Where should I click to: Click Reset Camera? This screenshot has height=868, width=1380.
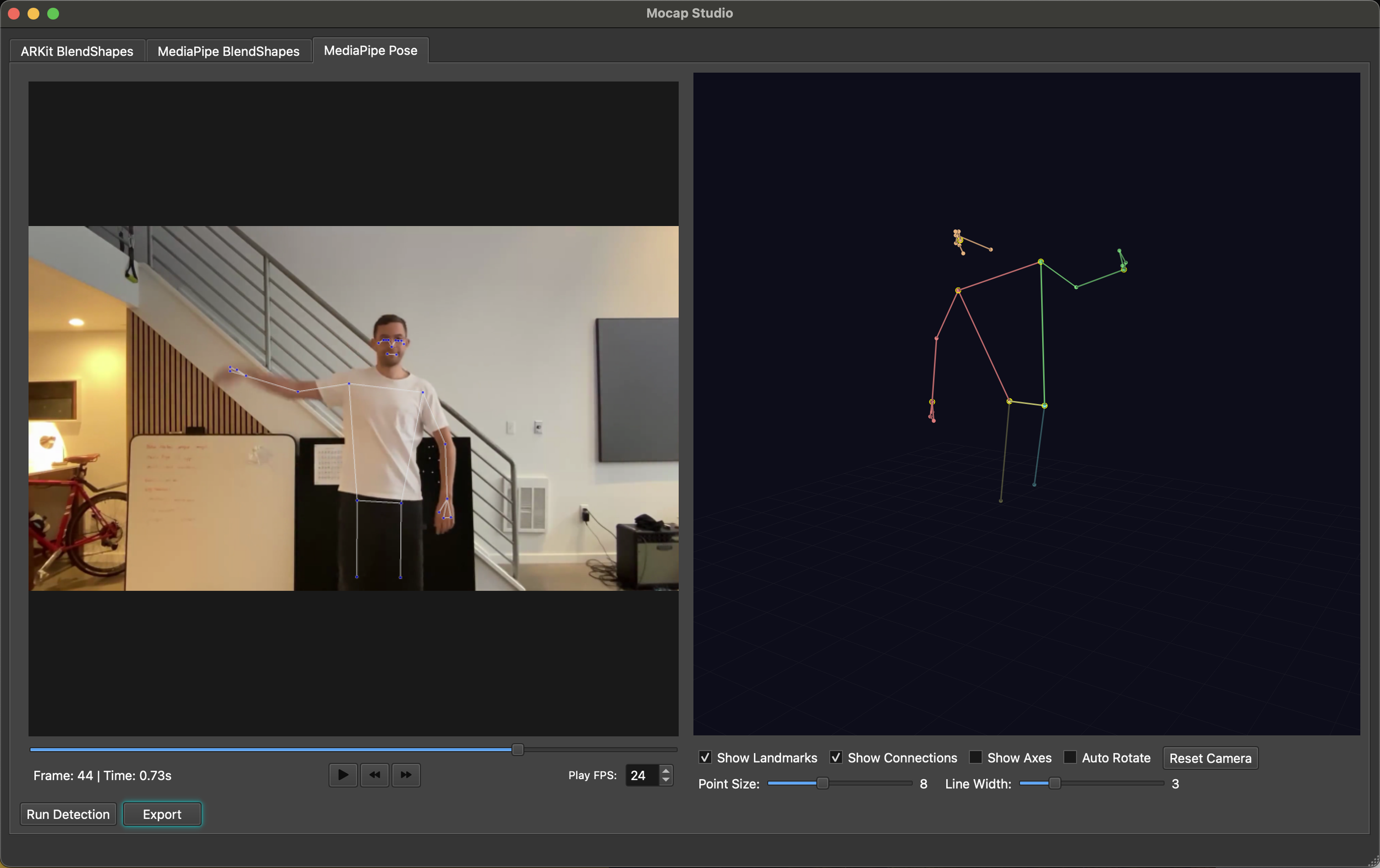click(1211, 758)
